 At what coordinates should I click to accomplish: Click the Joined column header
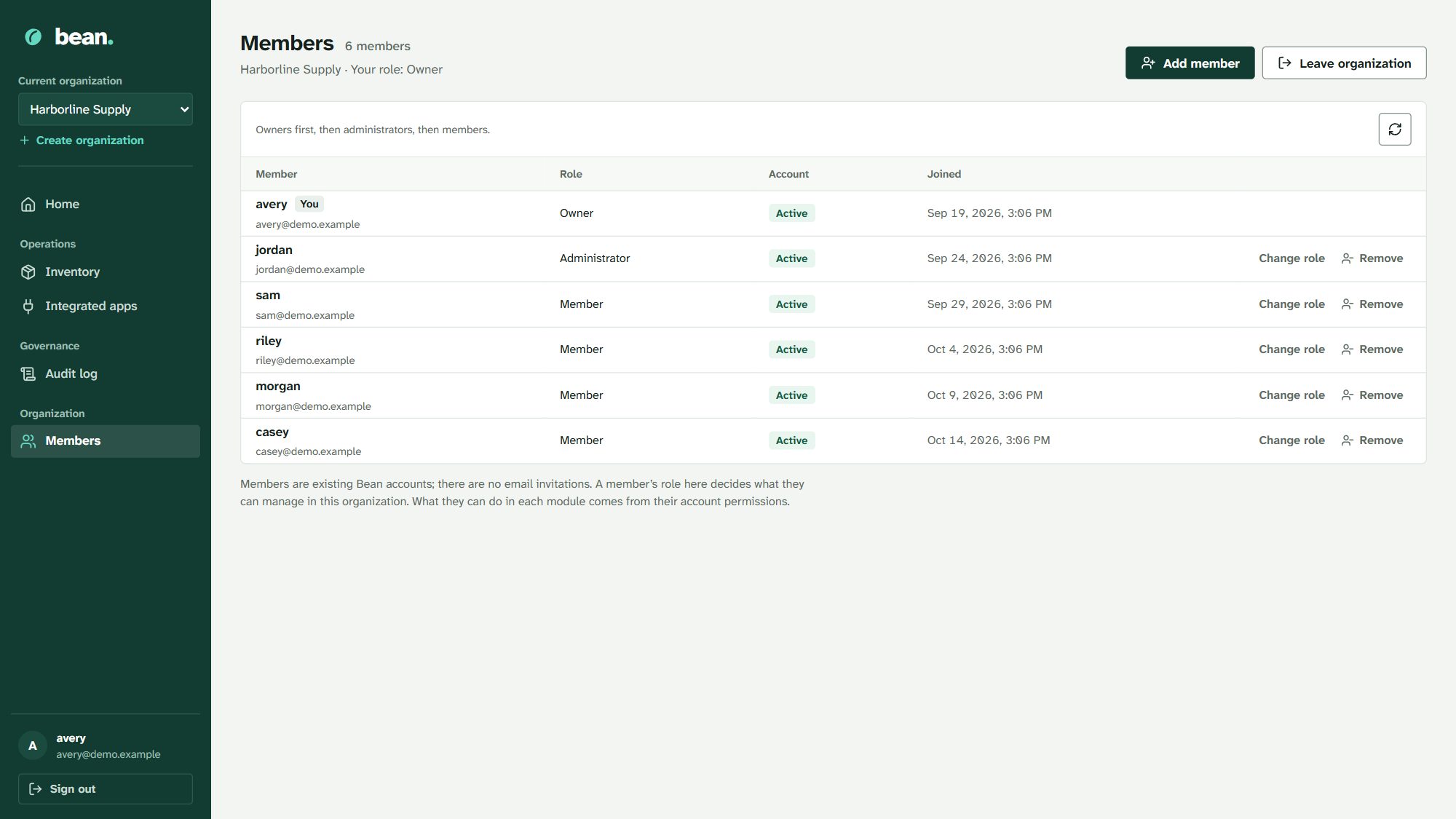tap(944, 174)
